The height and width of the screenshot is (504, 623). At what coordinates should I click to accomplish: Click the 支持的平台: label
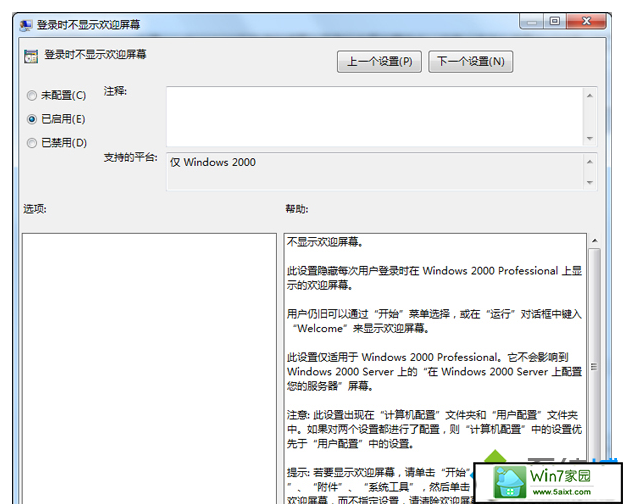pyautogui.click(x=131, y=157)
